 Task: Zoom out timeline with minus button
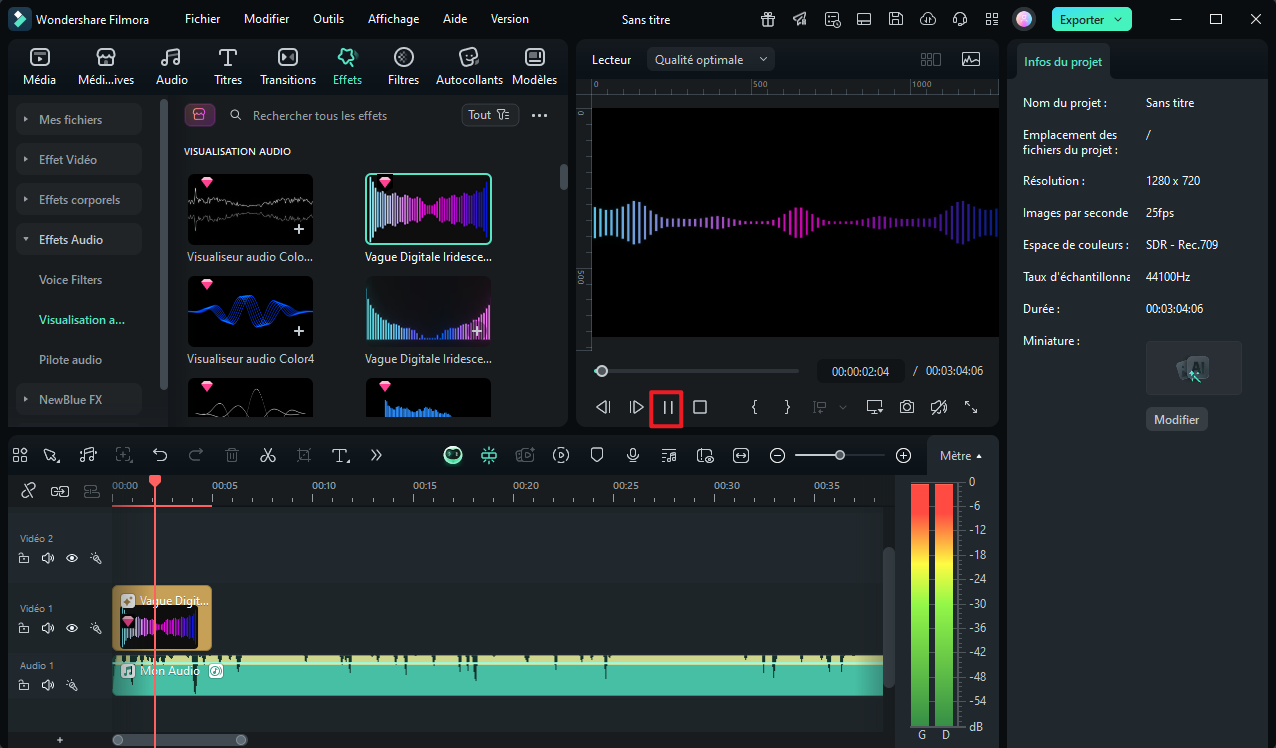(x=777, y=455)
